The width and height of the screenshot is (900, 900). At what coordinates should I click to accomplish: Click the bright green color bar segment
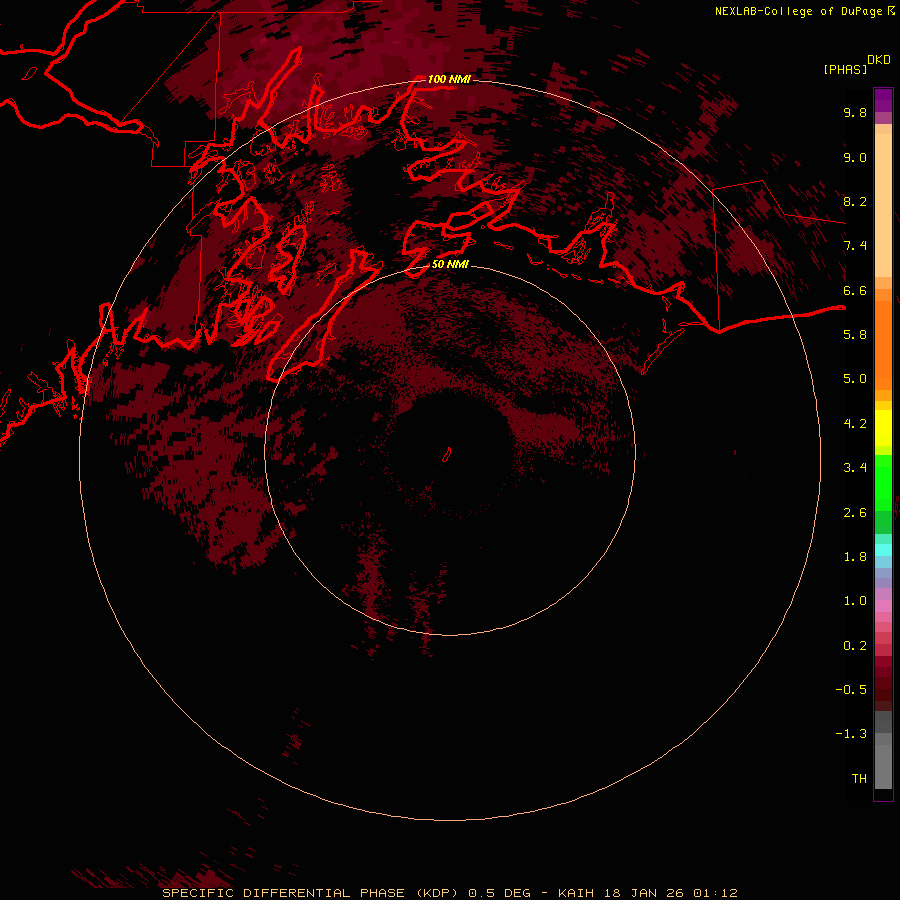tap(883, 484)
